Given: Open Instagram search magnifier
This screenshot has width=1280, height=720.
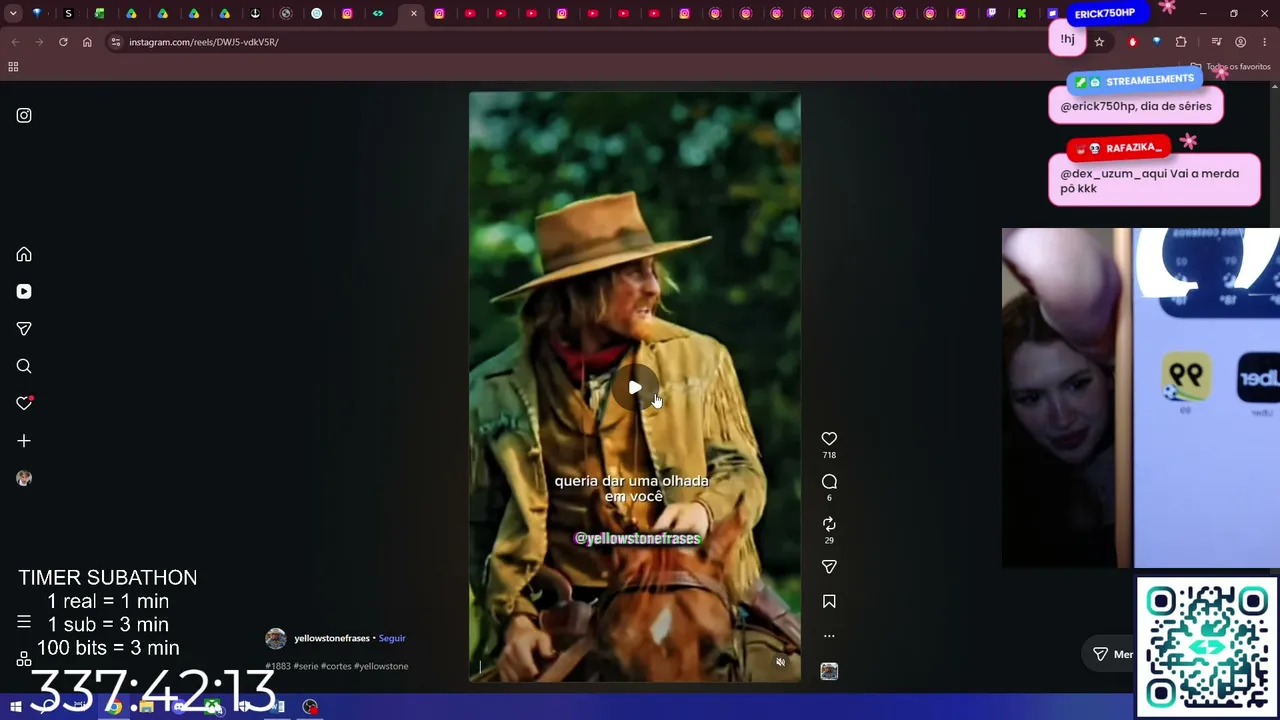Looking at the screenshot, I should (x=24, y=366).
